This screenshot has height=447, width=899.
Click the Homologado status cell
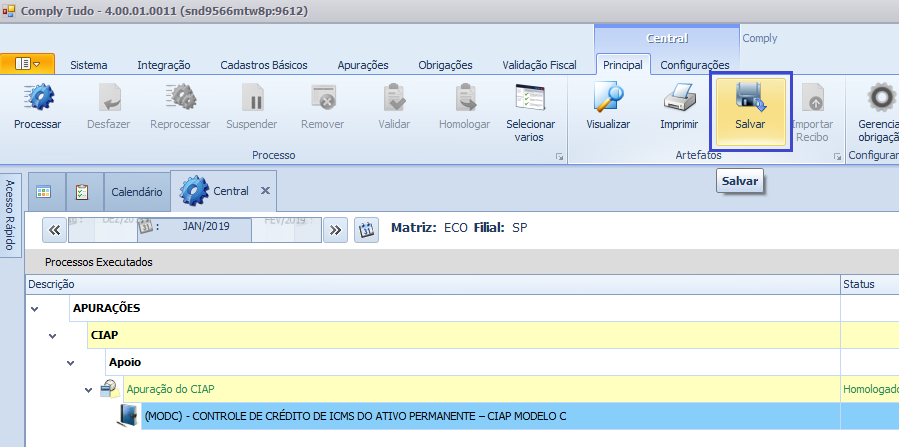pos(870,389)
